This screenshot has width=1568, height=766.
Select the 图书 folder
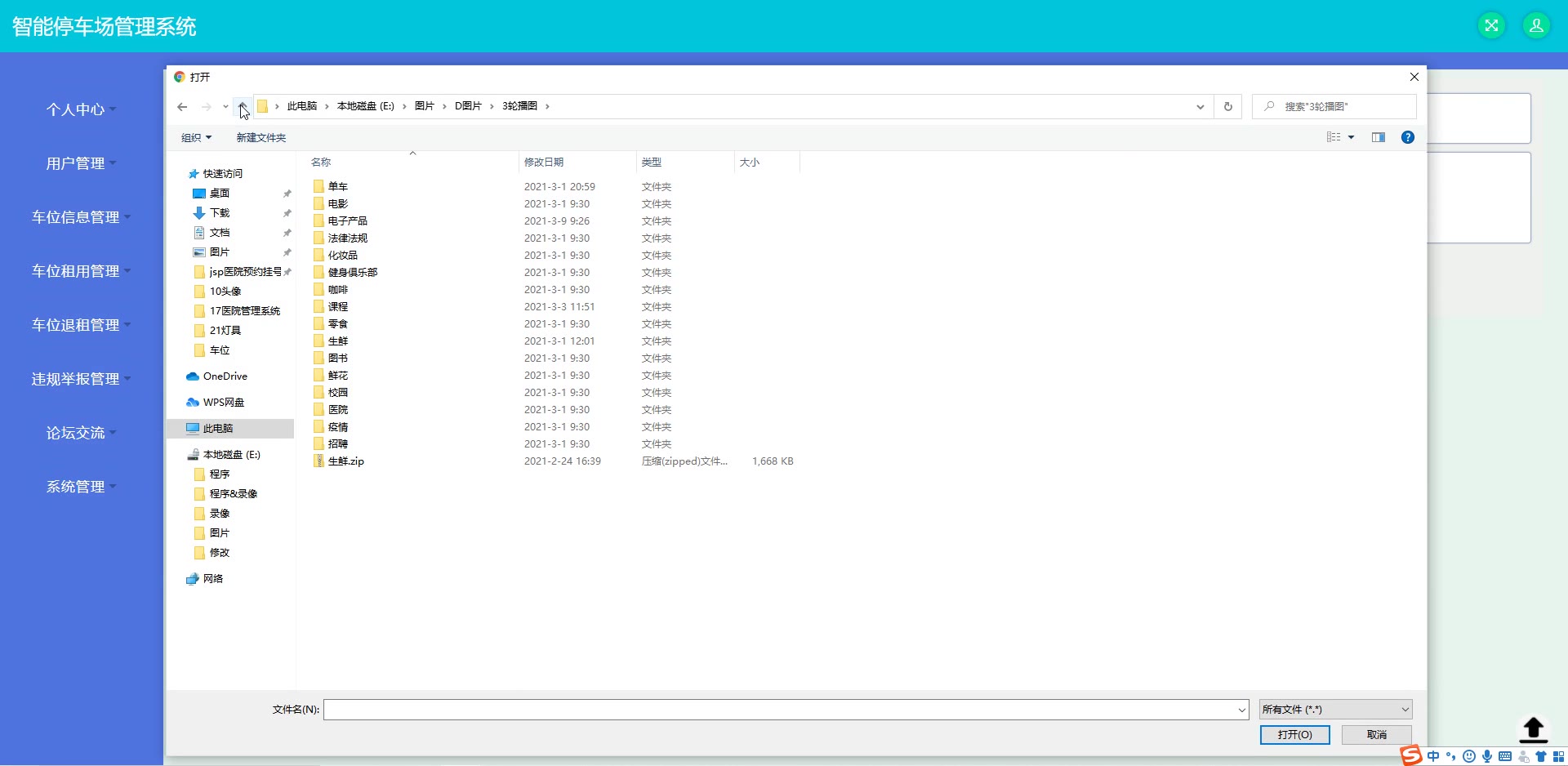click(x=338, y=358)
